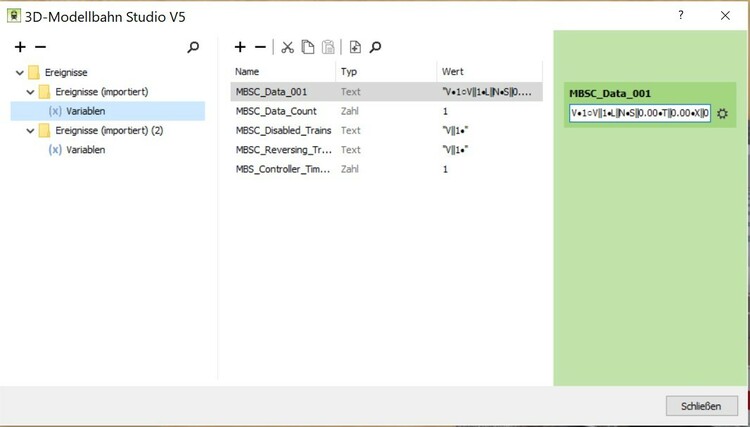This screenshot has height=427, width=750.
Task: Select the MBSC_Disabled_Trains variable row
Action: (386, 131)
